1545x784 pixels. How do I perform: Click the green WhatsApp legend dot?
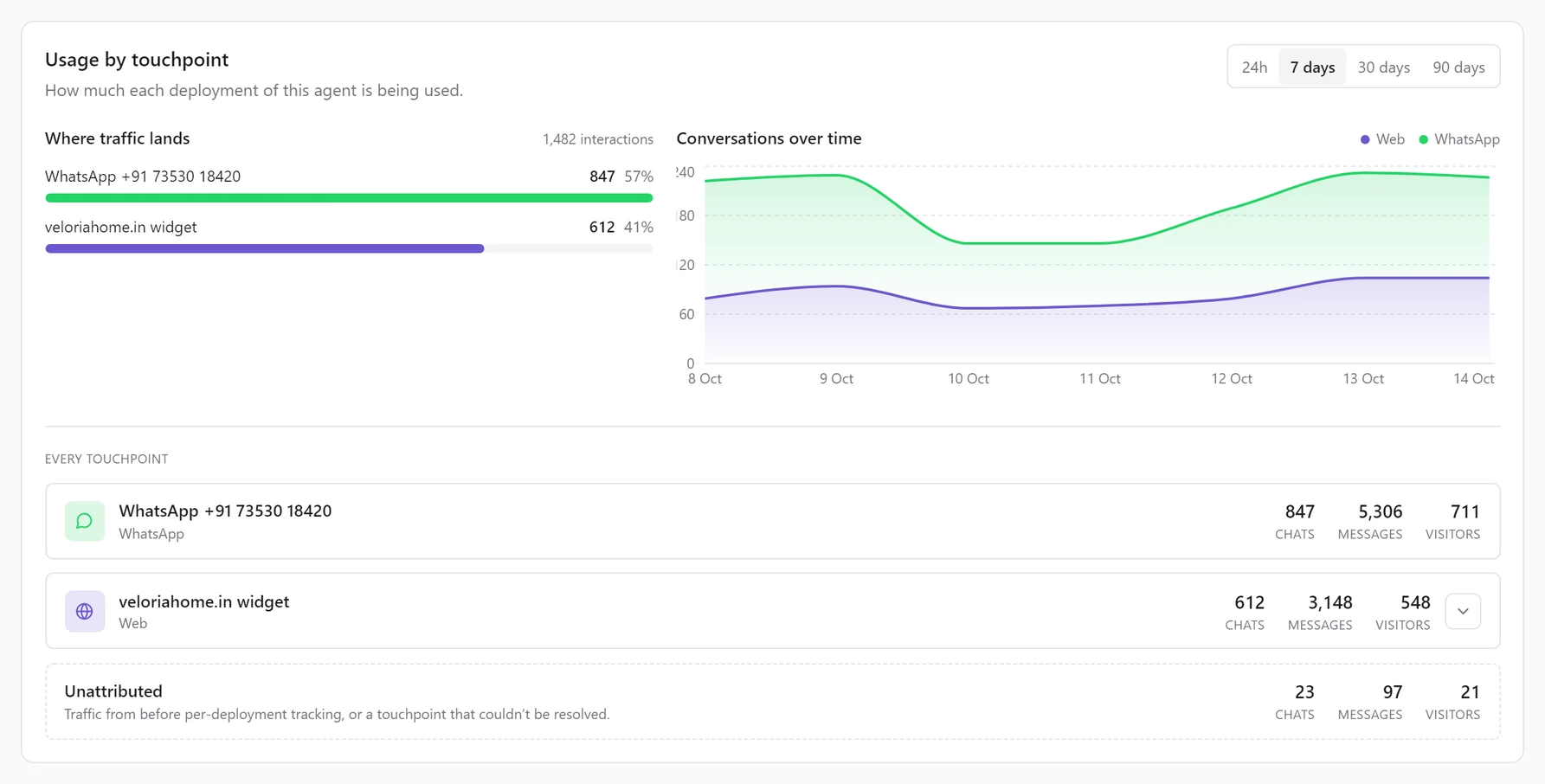click(x=1424, y=139)
